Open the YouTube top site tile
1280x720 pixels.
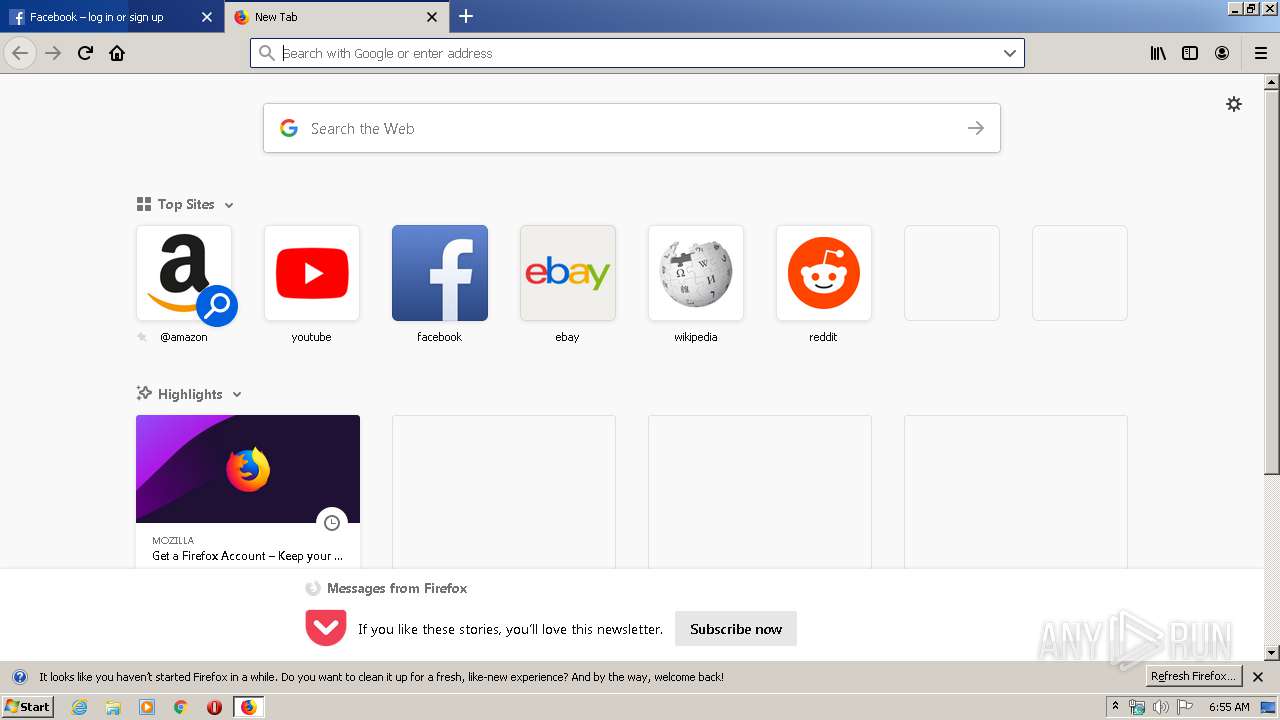click(x=312, y=273)
